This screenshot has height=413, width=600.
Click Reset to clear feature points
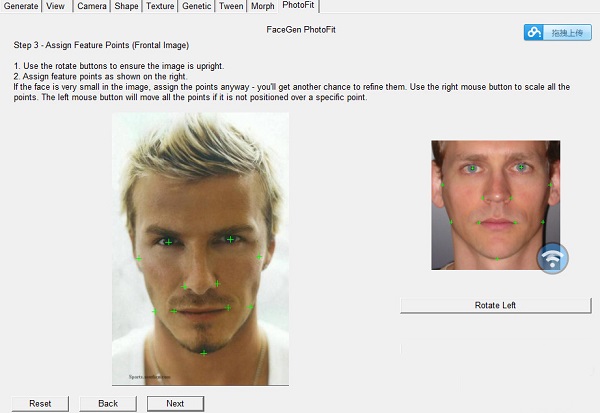pyautogui.click(x=40, y=404)
